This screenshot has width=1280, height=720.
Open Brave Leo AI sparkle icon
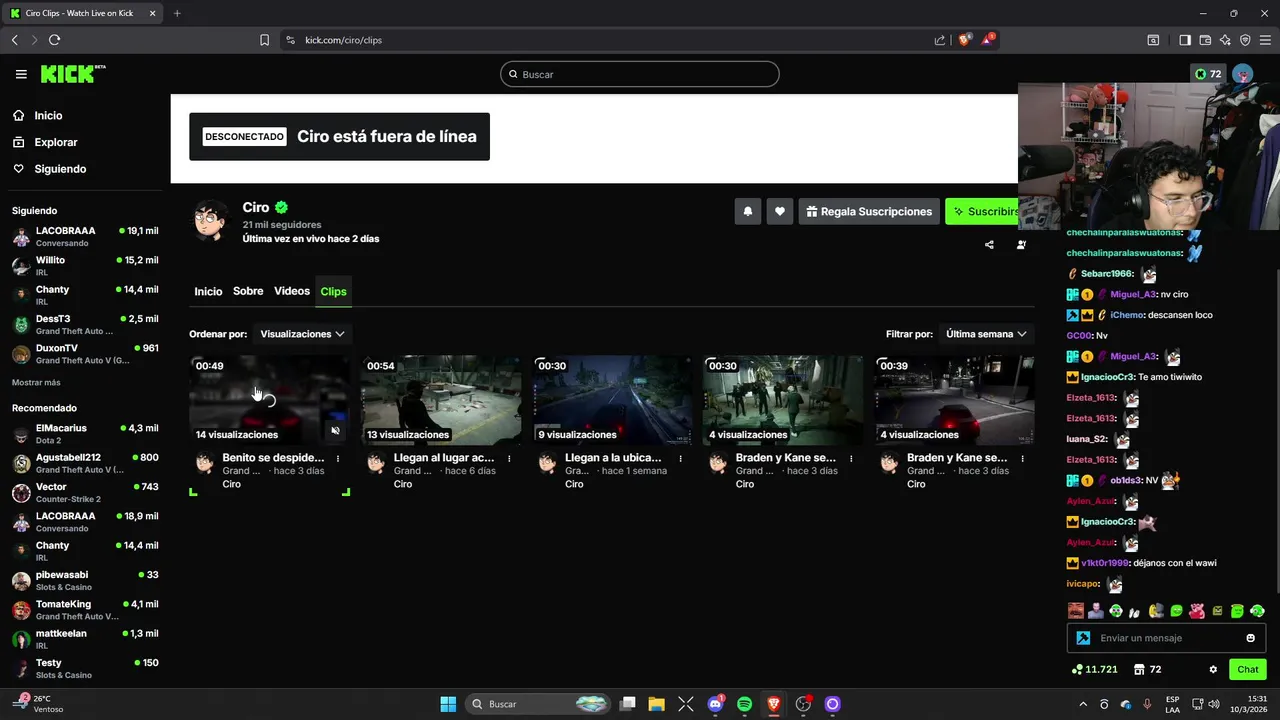tap(1225, 40)
